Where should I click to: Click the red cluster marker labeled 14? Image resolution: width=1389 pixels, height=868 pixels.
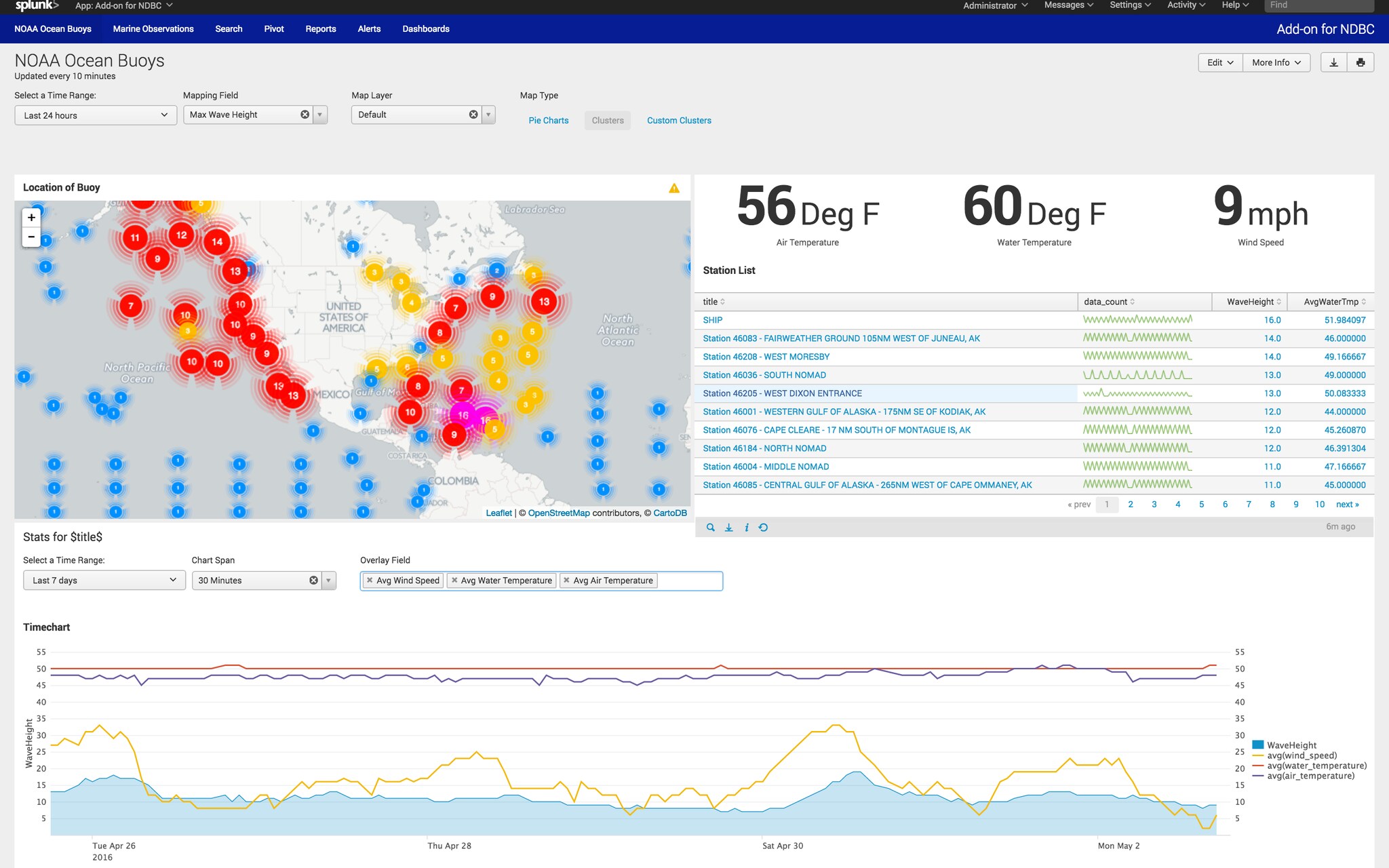point(217,241)
